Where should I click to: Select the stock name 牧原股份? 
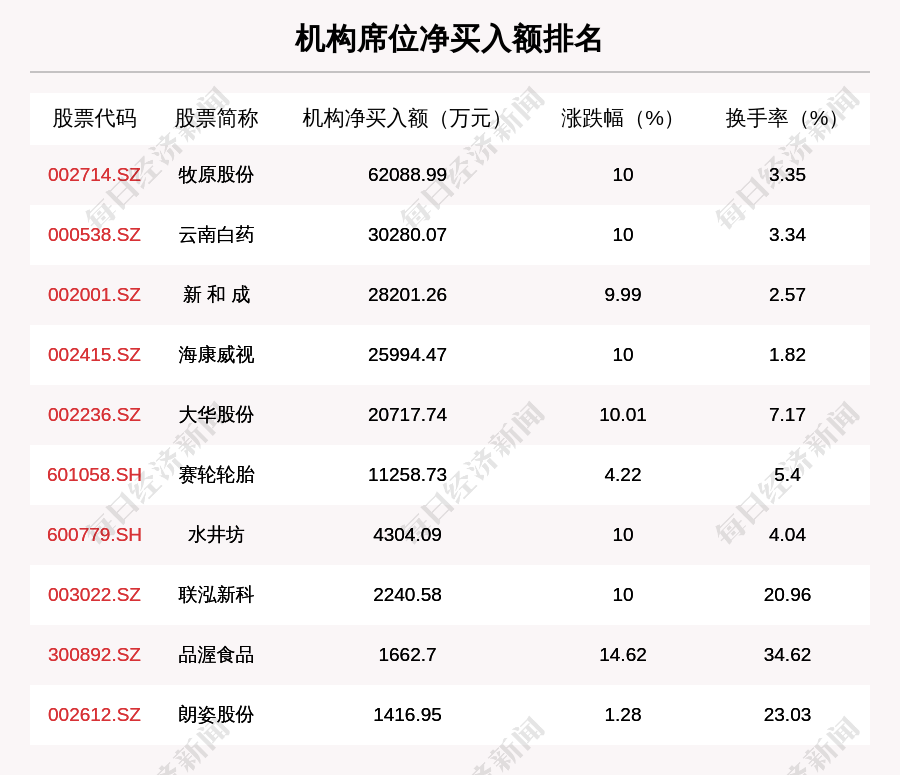[216, 175]
